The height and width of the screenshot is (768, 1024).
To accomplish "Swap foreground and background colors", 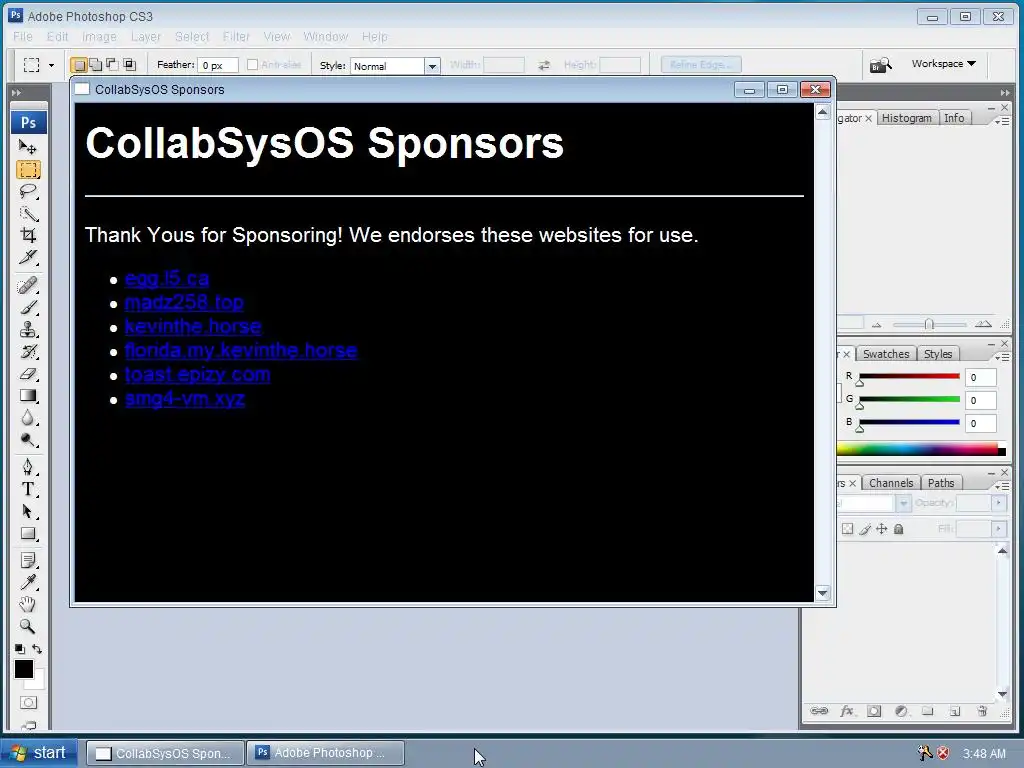I will tap(37, 648).
